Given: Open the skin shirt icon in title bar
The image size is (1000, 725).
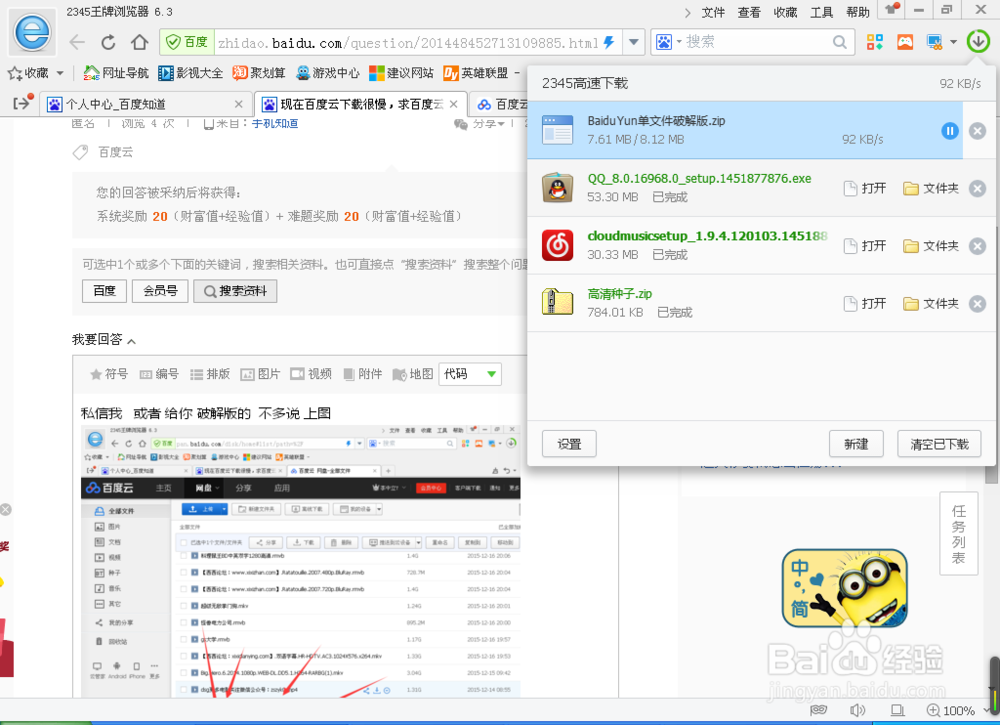Looking at the screenshot, I should [x=892, y=10].
